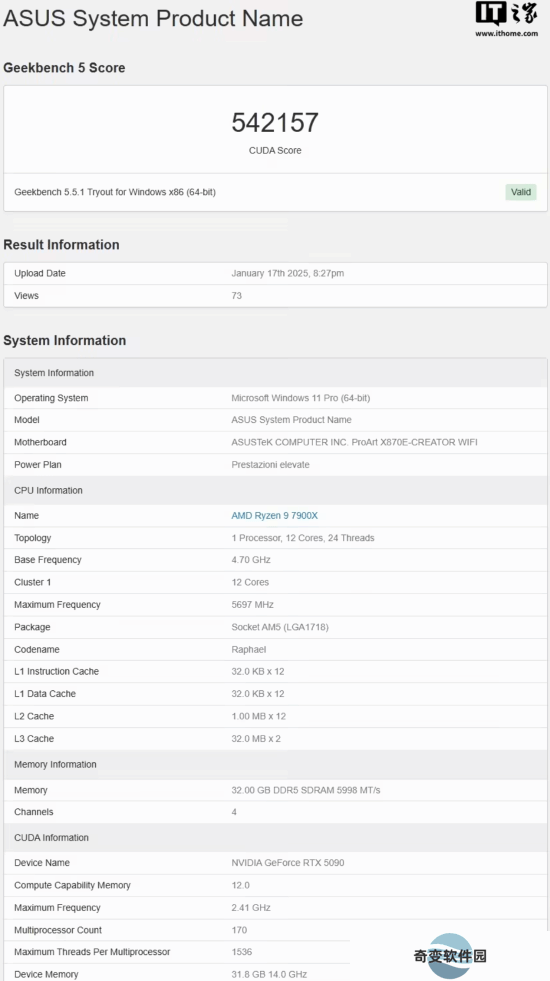
Task: Select the Maximum Frequency 5697 MHz value
Action: tap(253, 604)
